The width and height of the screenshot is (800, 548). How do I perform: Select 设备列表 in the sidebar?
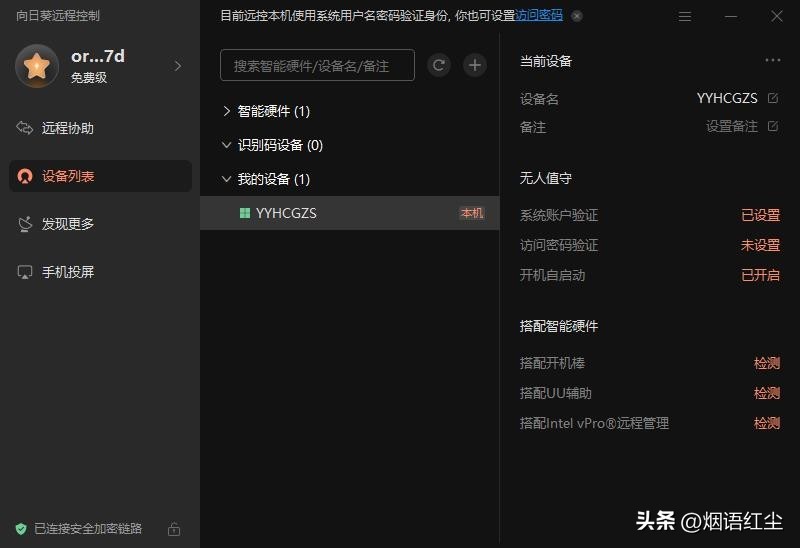click(x=100, y=176)
